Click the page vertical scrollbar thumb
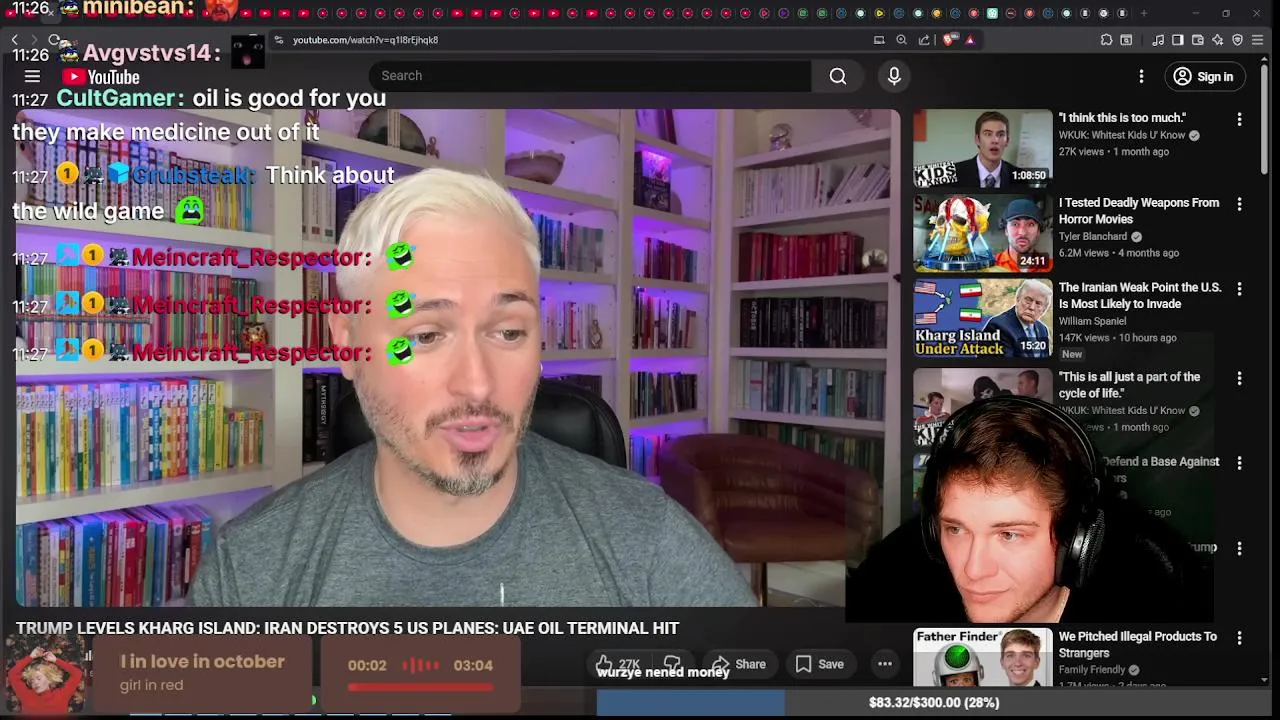 [x=1266, y=118]
